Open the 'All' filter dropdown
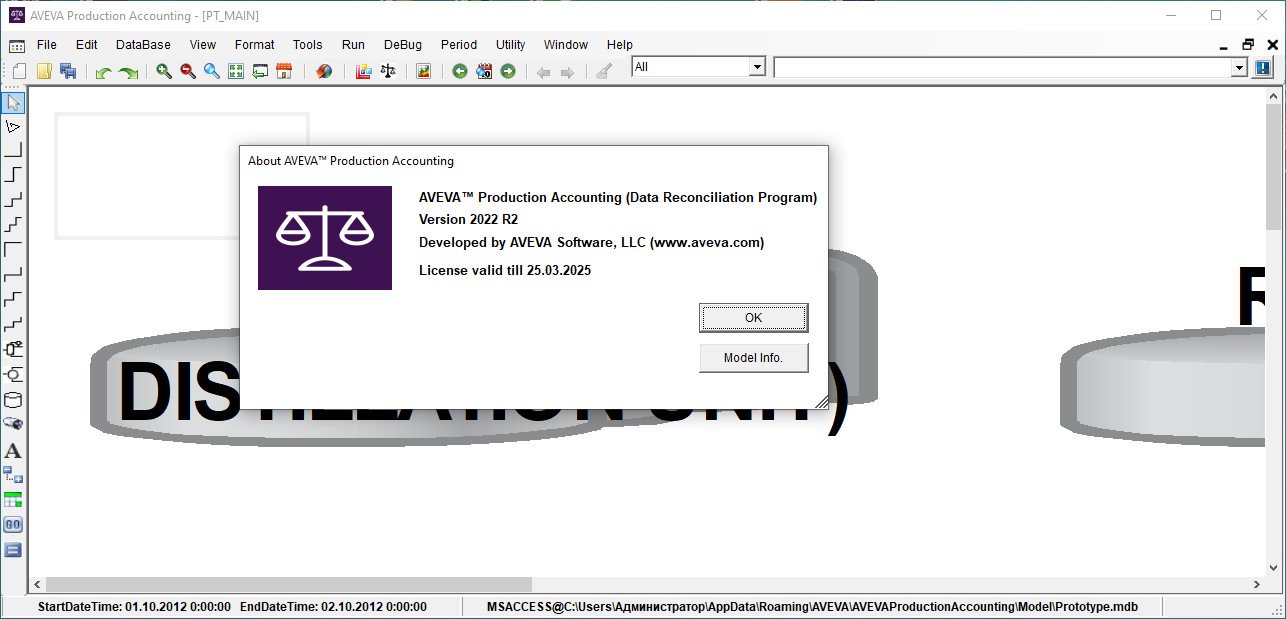This screenshot has height=619, width=1286. coord(757,67)
